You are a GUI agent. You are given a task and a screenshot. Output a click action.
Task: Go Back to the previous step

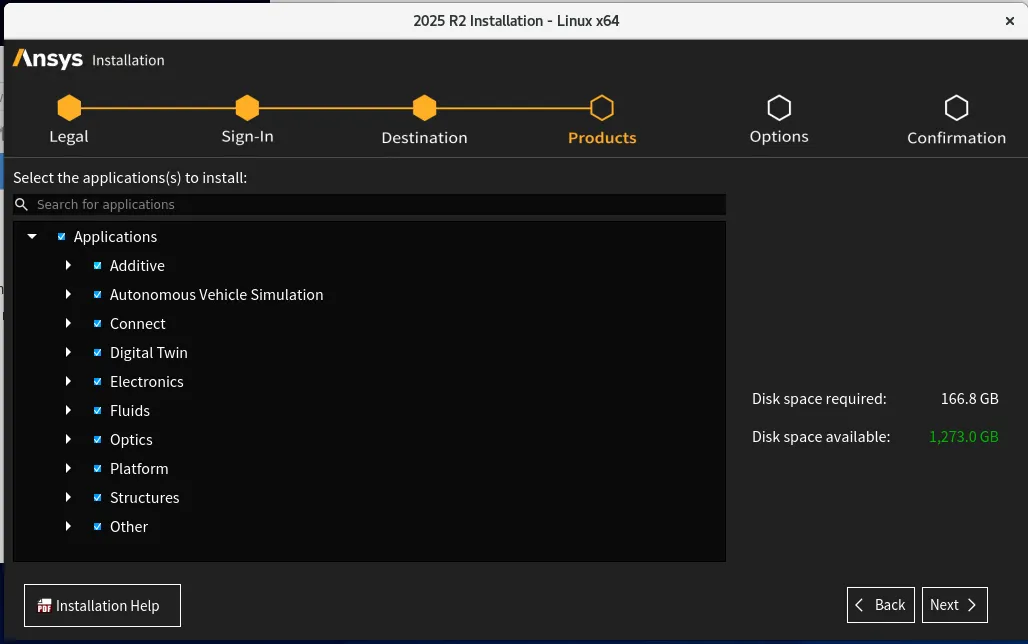(880, 605)
